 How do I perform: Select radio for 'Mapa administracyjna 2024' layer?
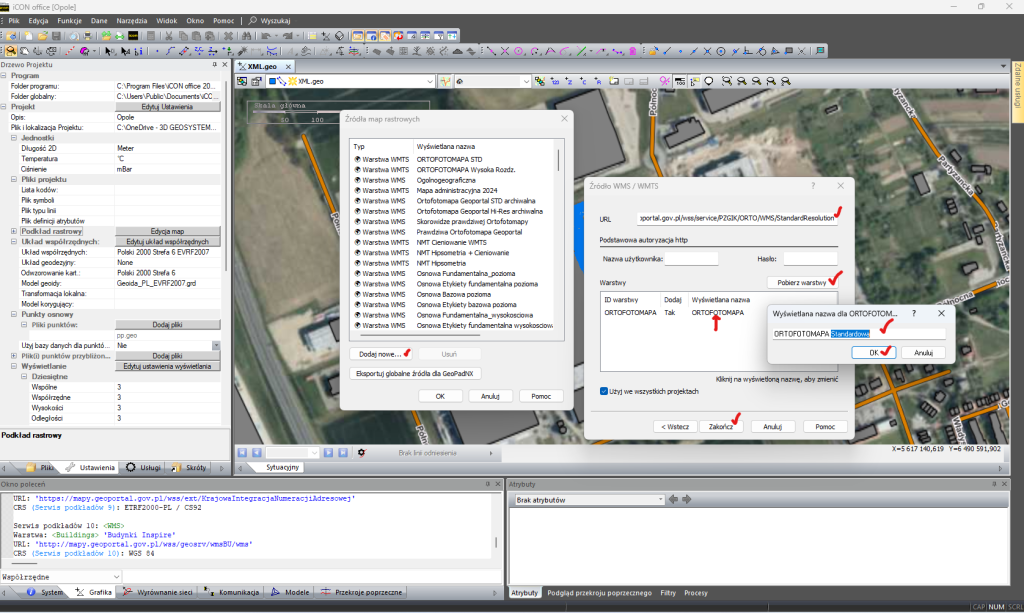point(357,191)
